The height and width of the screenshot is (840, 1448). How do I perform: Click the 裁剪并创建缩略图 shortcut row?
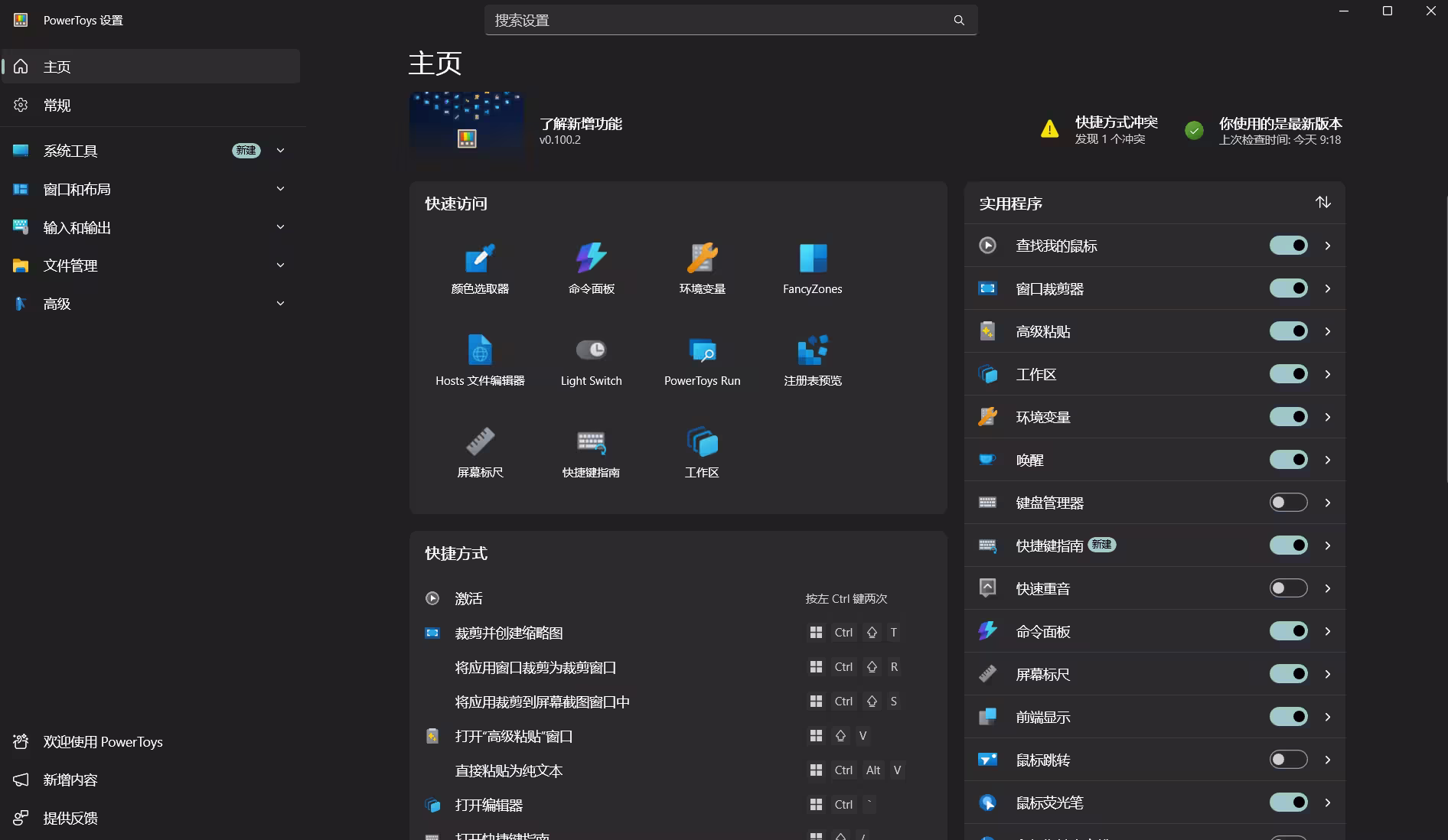[678, 633]
